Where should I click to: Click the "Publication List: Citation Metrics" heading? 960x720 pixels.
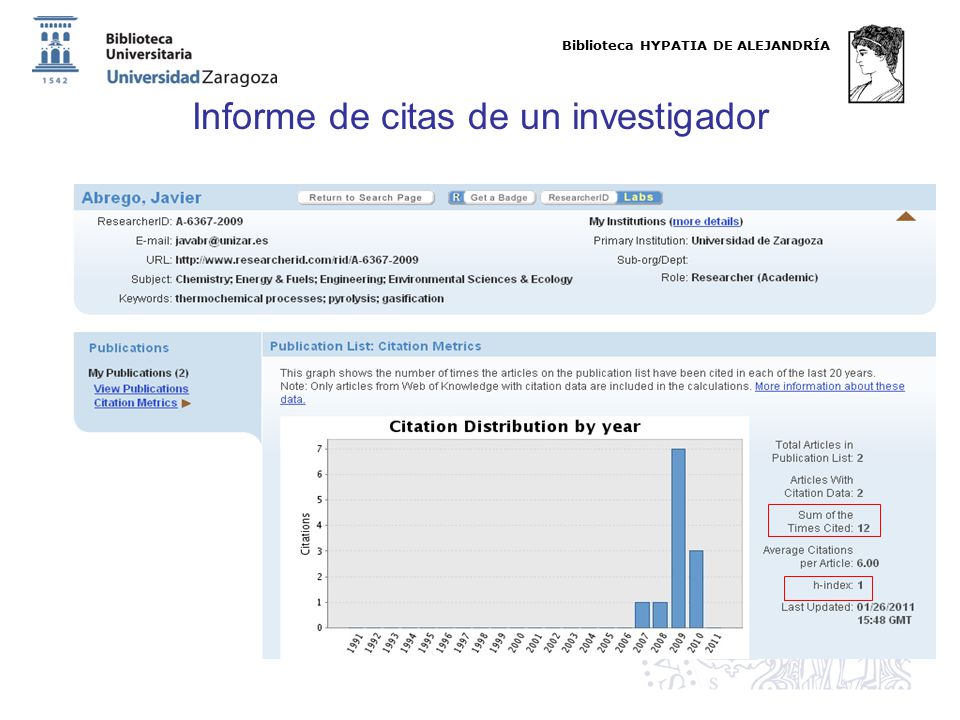click(375, 346)
